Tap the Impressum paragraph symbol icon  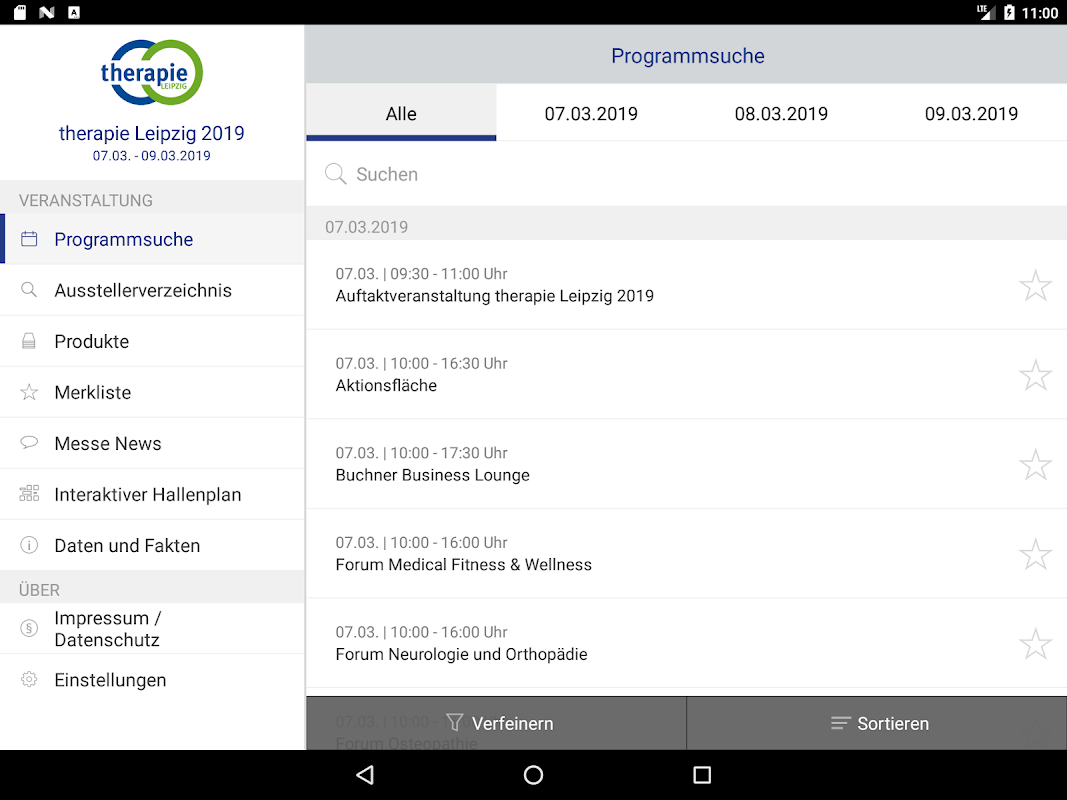pos(29,628)
